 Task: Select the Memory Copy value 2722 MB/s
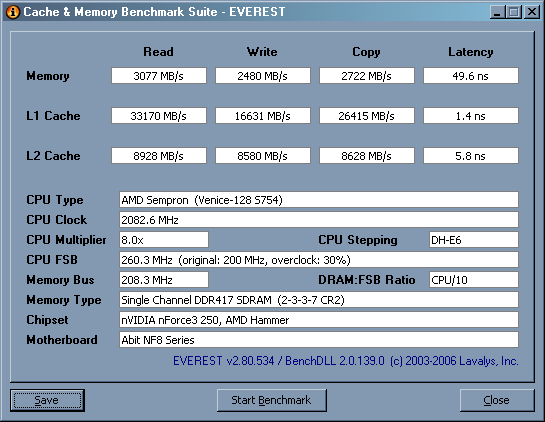pyautogui.click(x=367, y=76)
